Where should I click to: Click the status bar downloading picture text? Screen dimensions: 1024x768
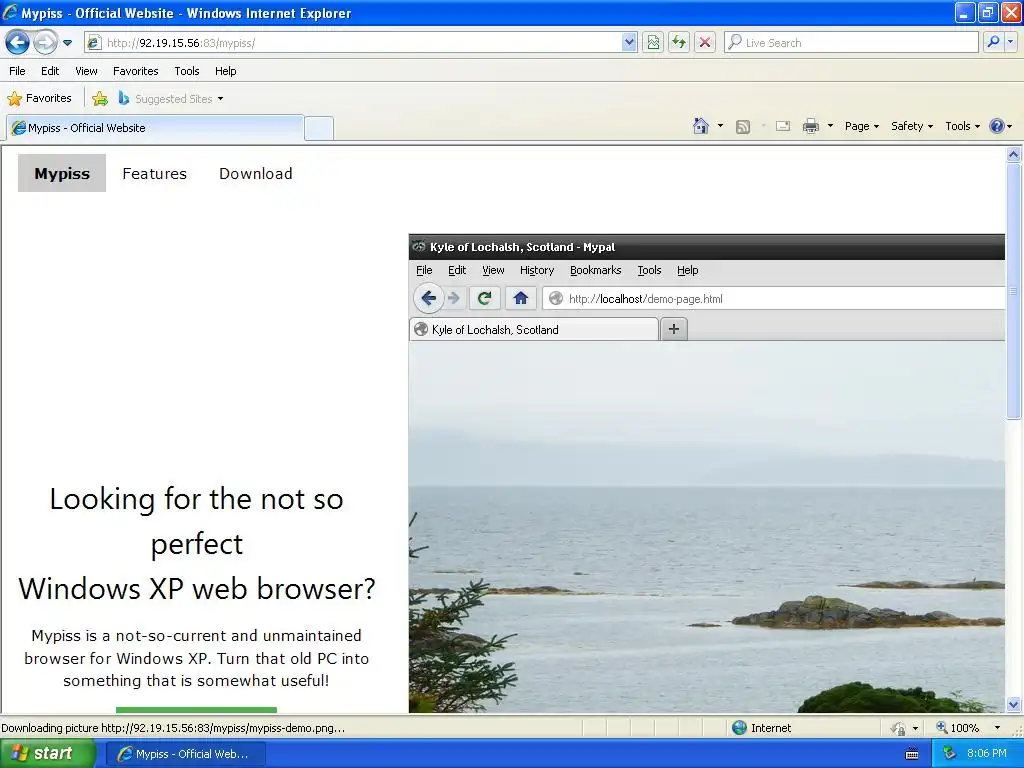pyautogui.click(x=173, y=728)
